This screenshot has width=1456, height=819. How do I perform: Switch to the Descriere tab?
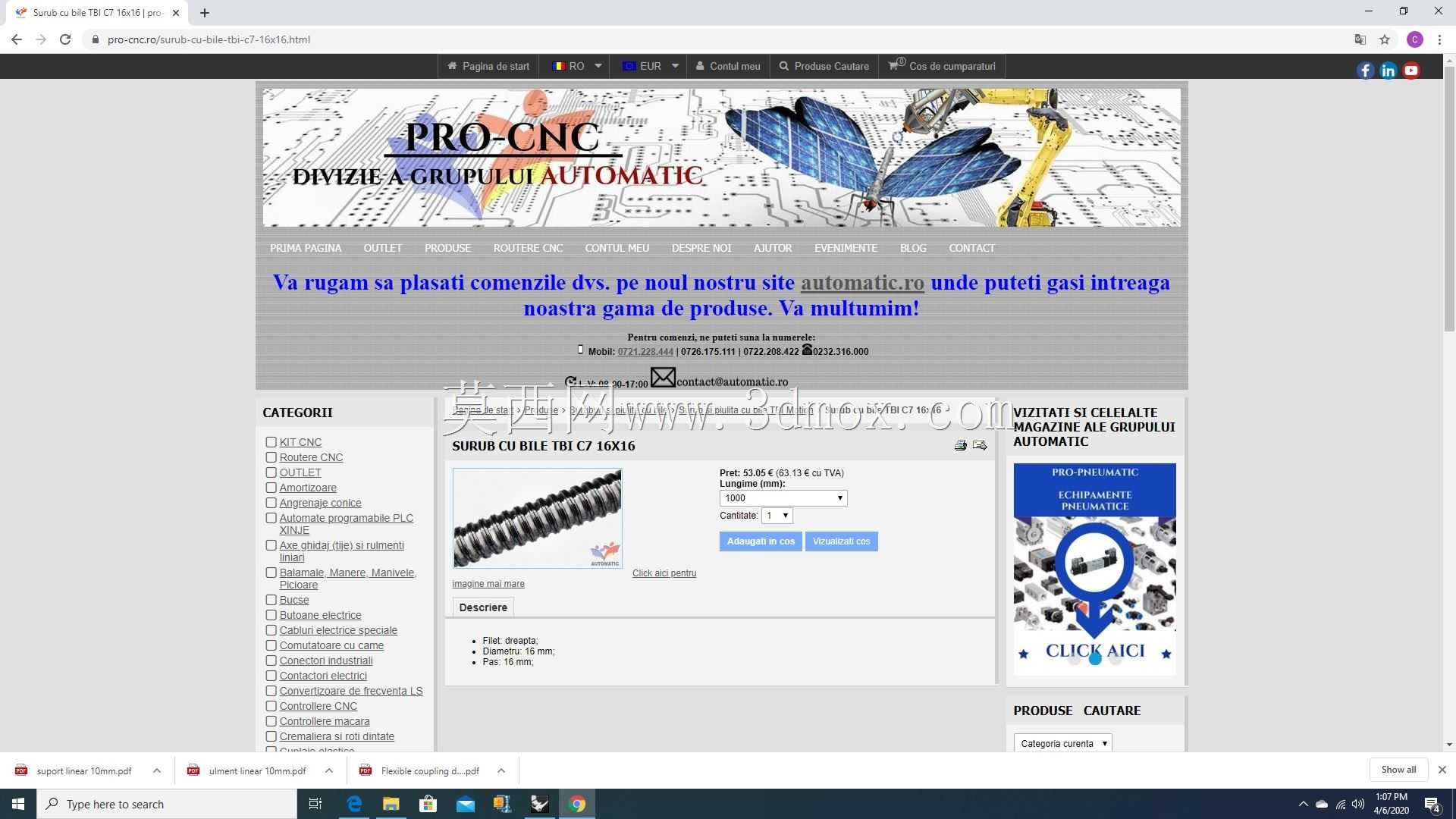[x=483, y=607]
